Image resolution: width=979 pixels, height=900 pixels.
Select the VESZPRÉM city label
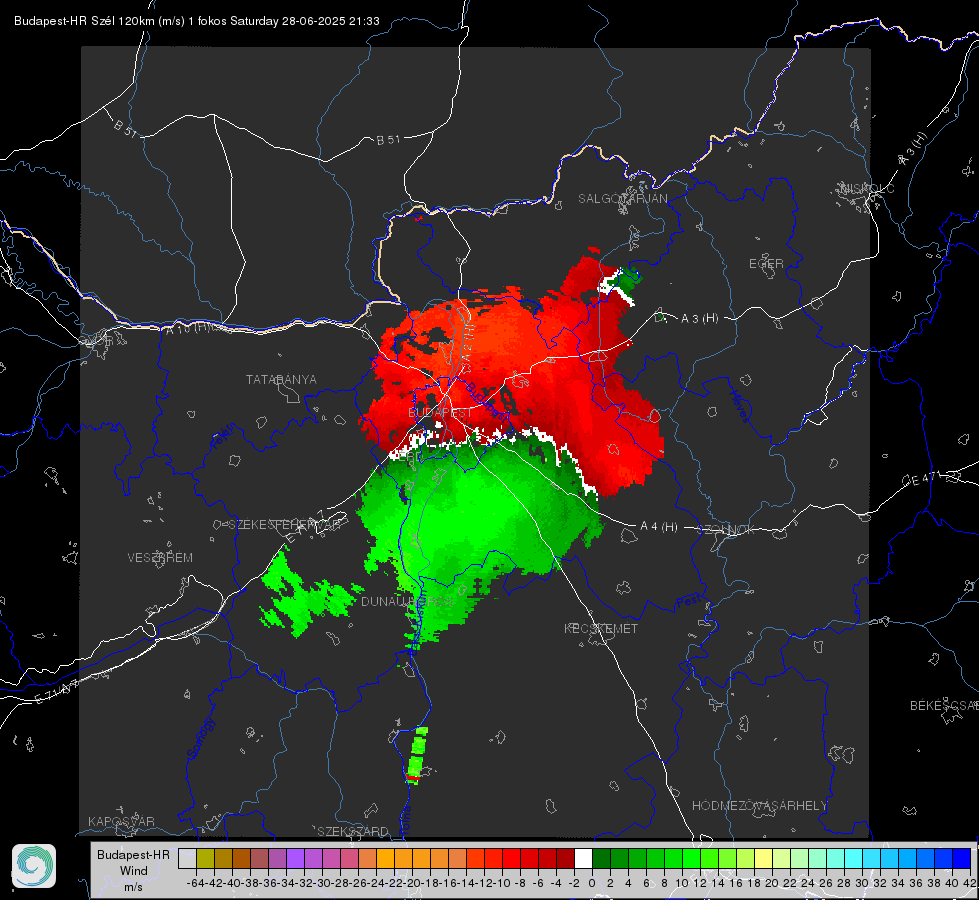(160, 557)
